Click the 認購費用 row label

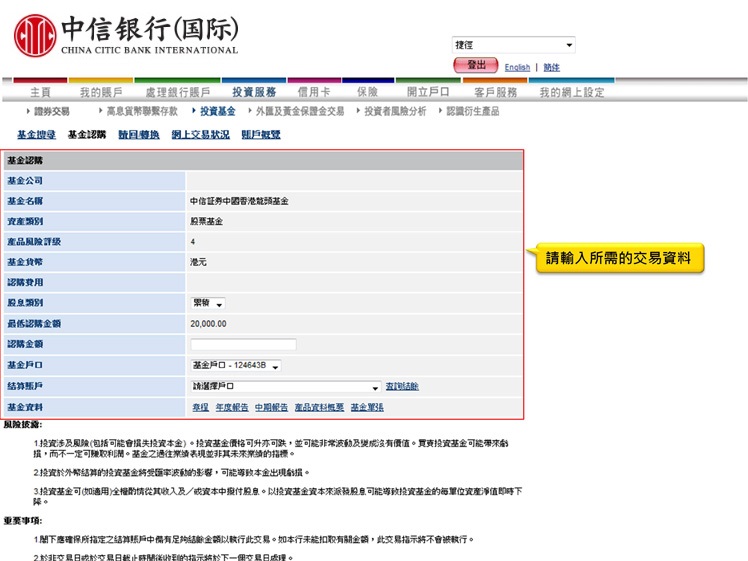pos(25,282)
